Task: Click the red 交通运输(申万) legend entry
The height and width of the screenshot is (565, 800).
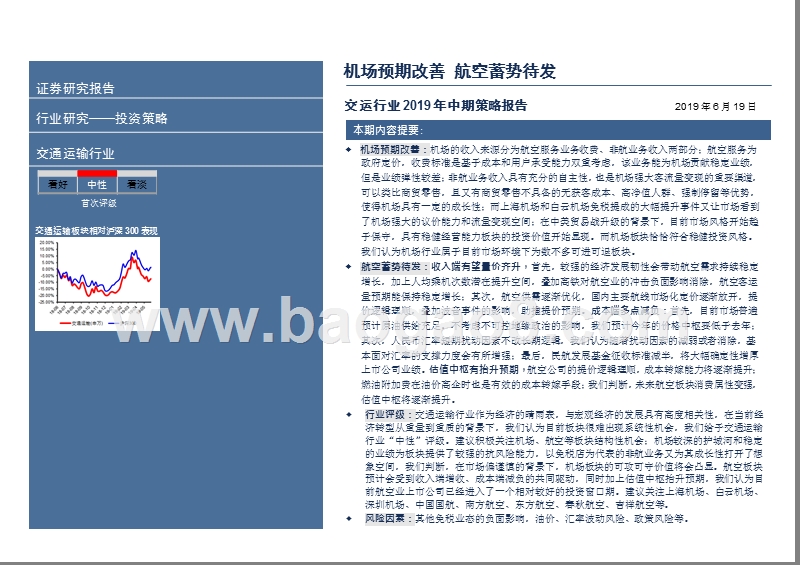Action: [82, 323]
